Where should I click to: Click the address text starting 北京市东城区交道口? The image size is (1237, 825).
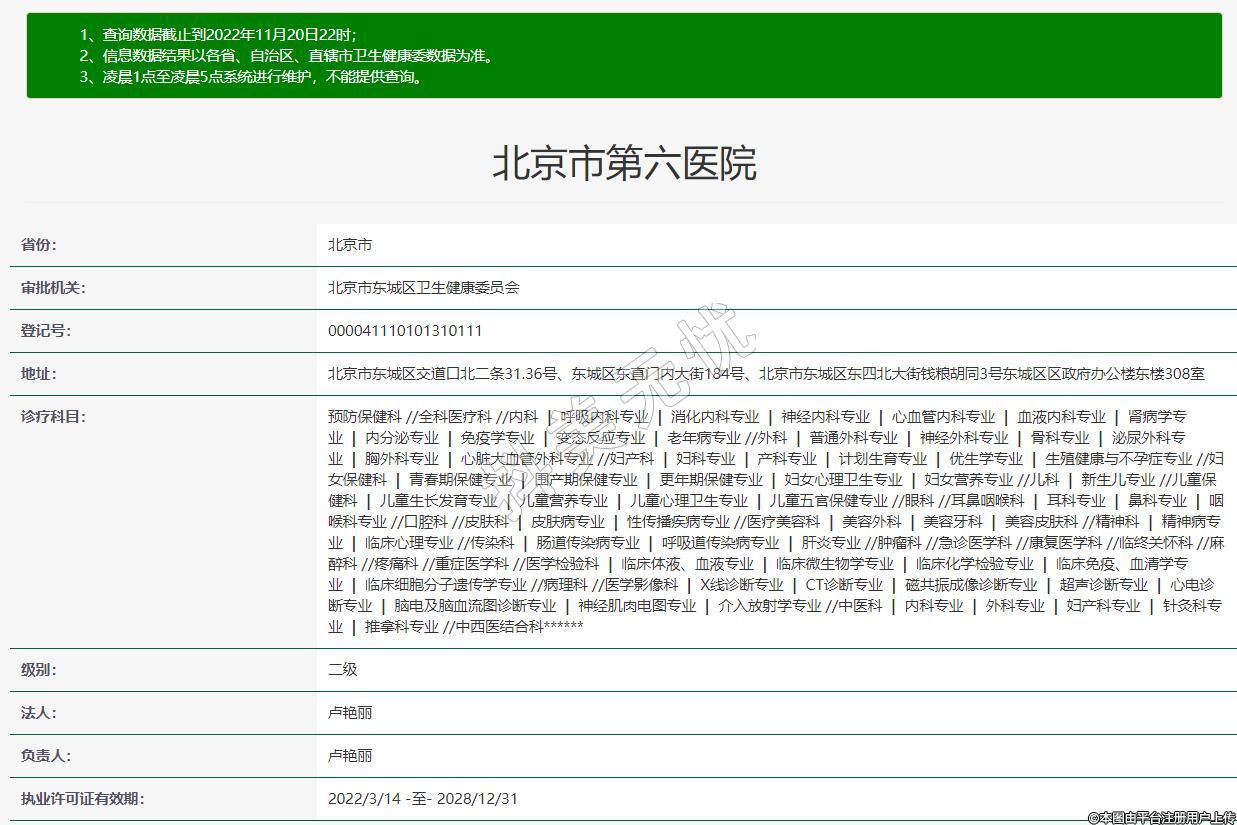point(766,374)
